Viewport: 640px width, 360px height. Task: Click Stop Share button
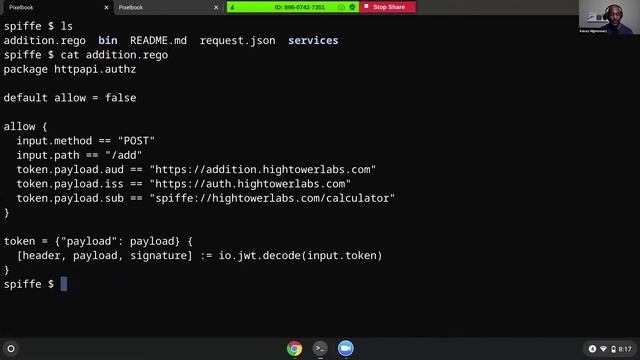[387, 7]
